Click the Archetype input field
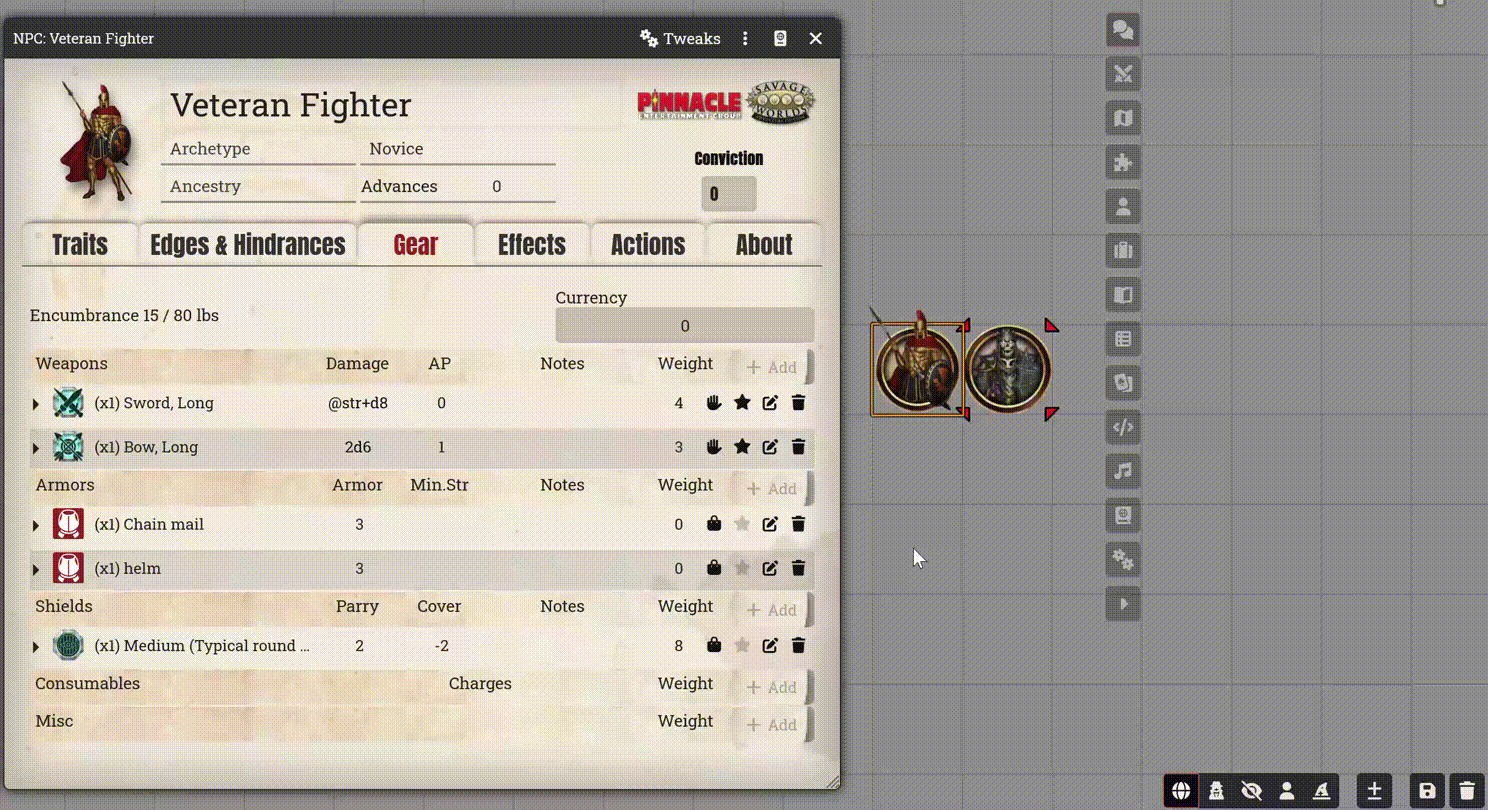 click(x=258, y=149)
